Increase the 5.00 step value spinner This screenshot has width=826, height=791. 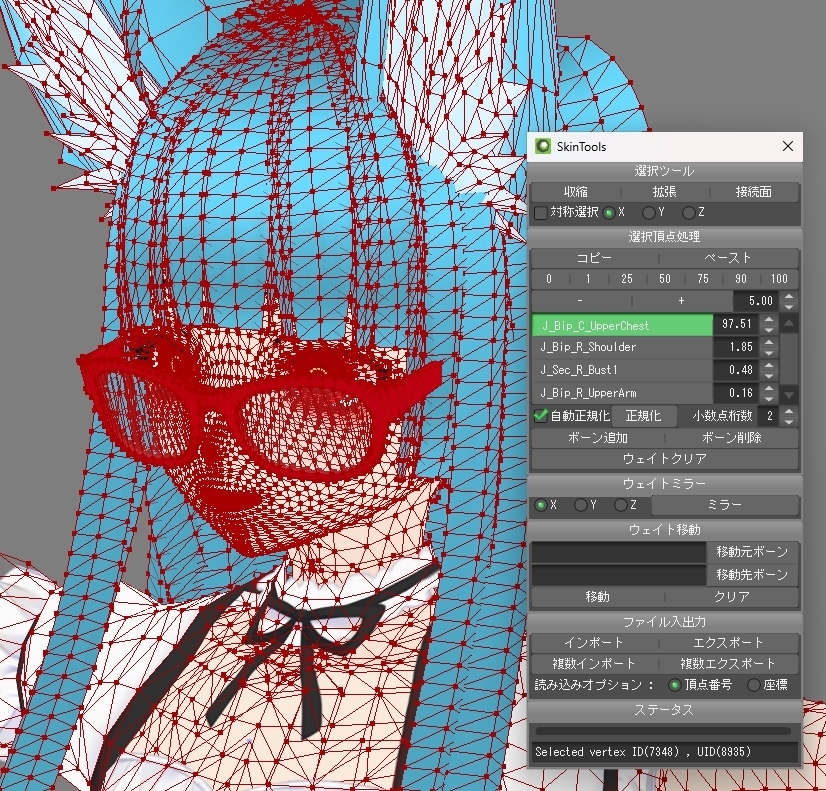click(x=789, y=296)
